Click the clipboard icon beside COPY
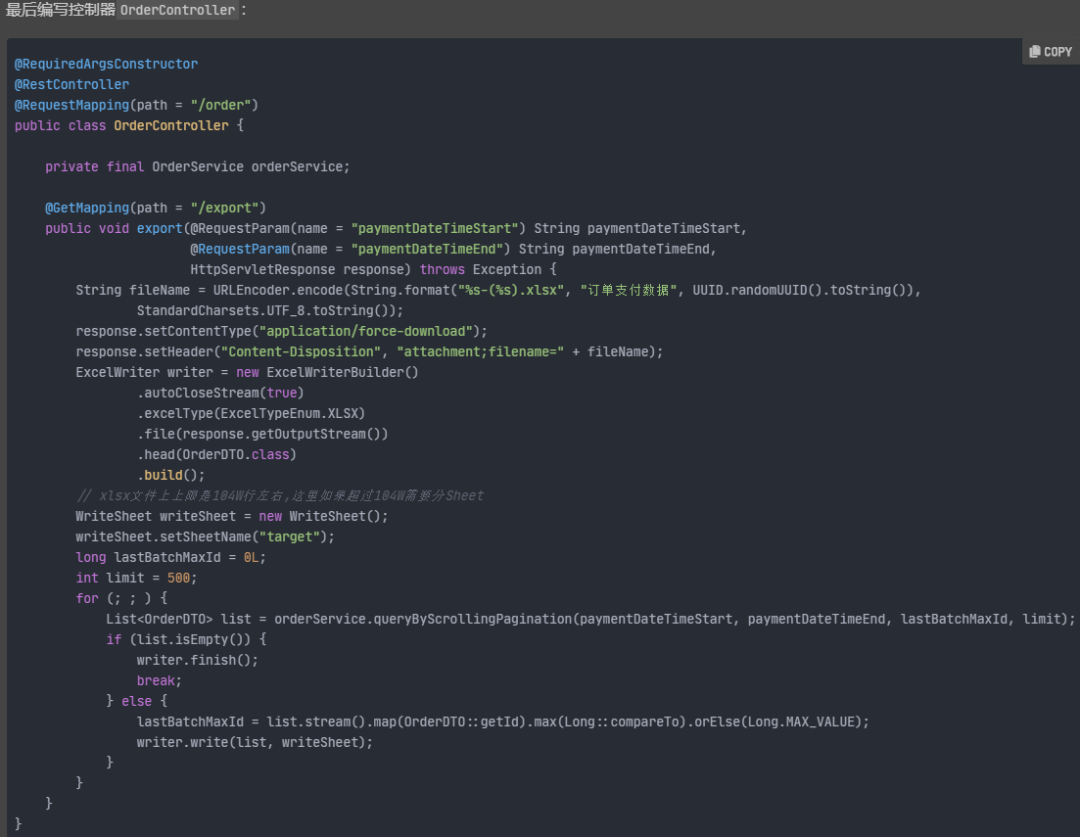 tap(1035, 52)
